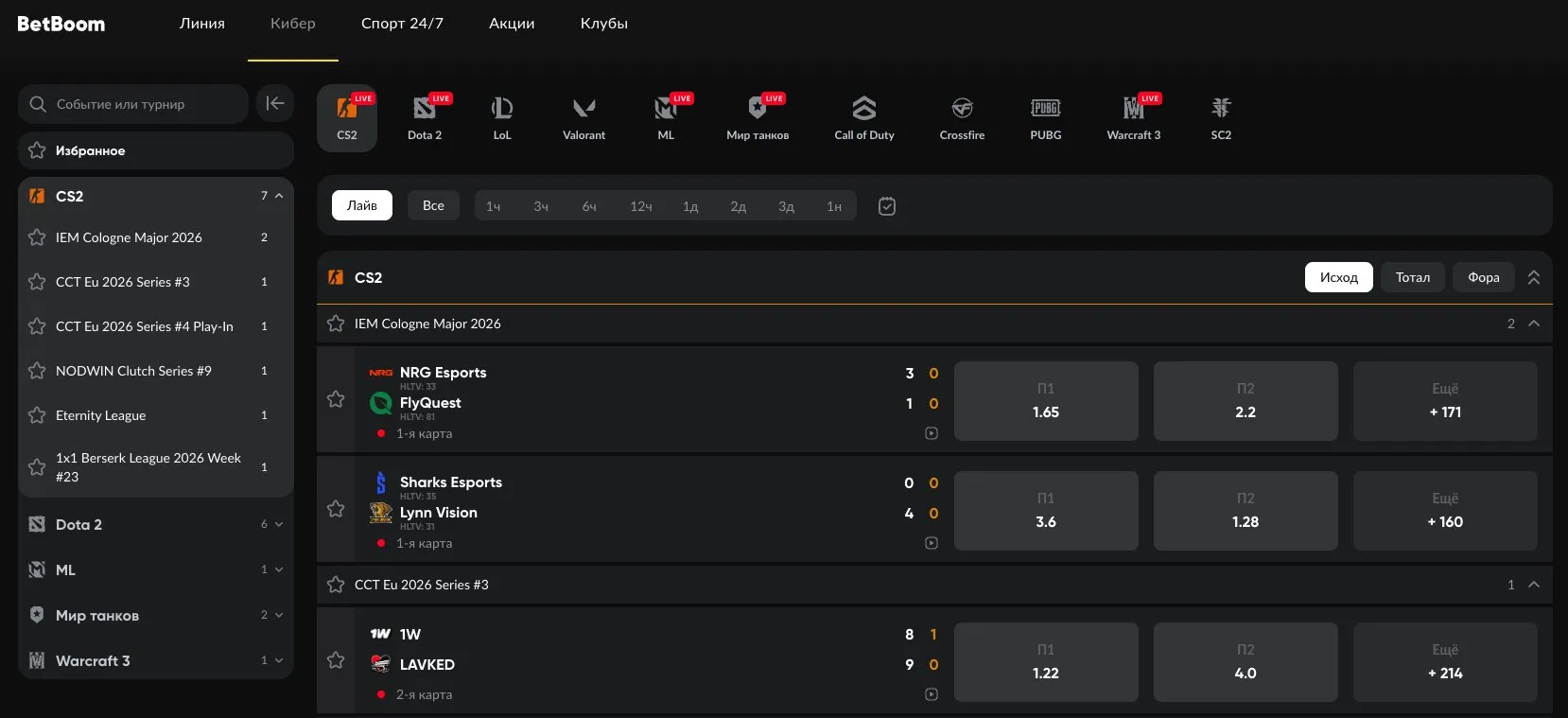Collapse the sidebar with the arrow icon
The width and height of the screenshot is (1568, 718).
pyautogui.click(x=275, y=103)
